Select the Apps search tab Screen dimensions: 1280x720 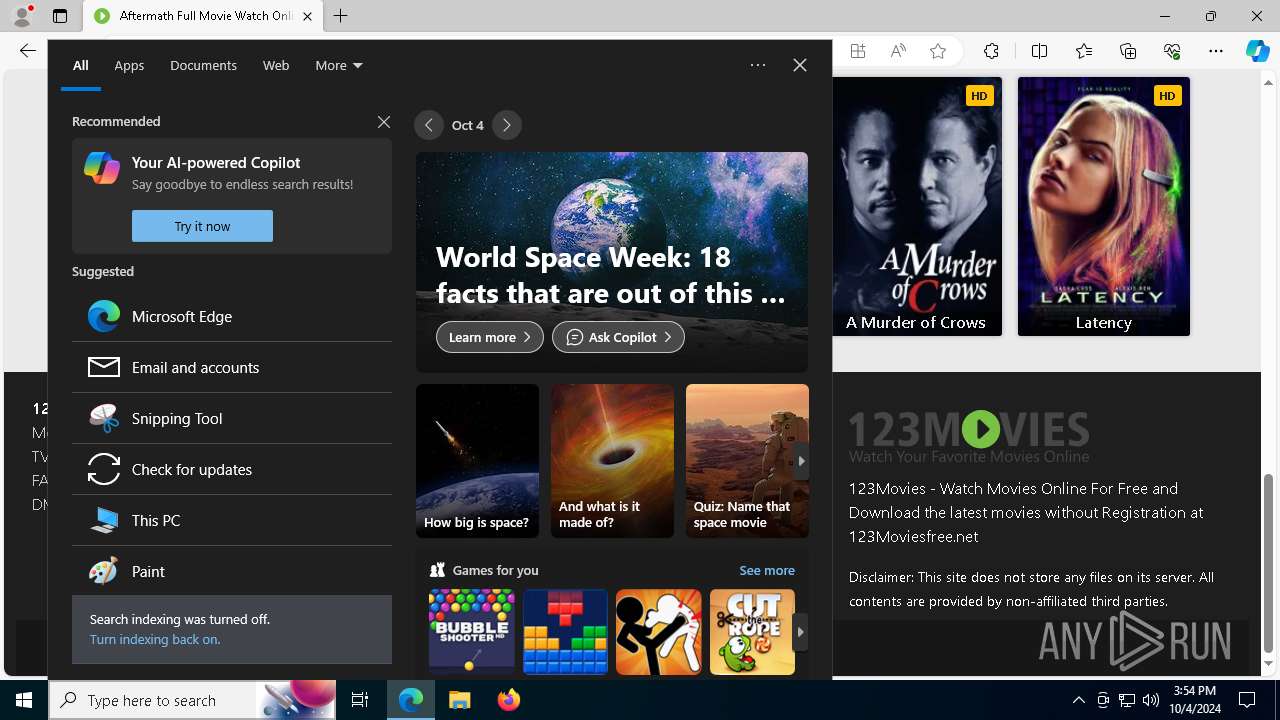point(129,65)
